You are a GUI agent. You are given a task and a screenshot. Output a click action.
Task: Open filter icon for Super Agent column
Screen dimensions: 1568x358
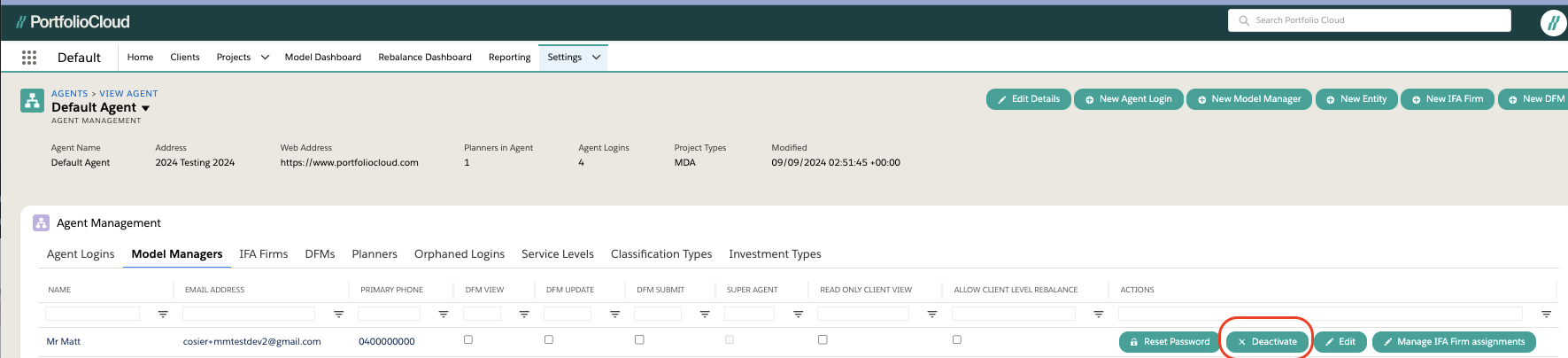point(798,315)
